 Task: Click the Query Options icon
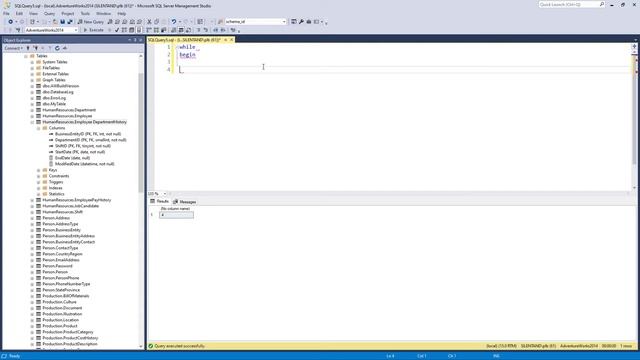pyautogui.click(x=131, y=30)
